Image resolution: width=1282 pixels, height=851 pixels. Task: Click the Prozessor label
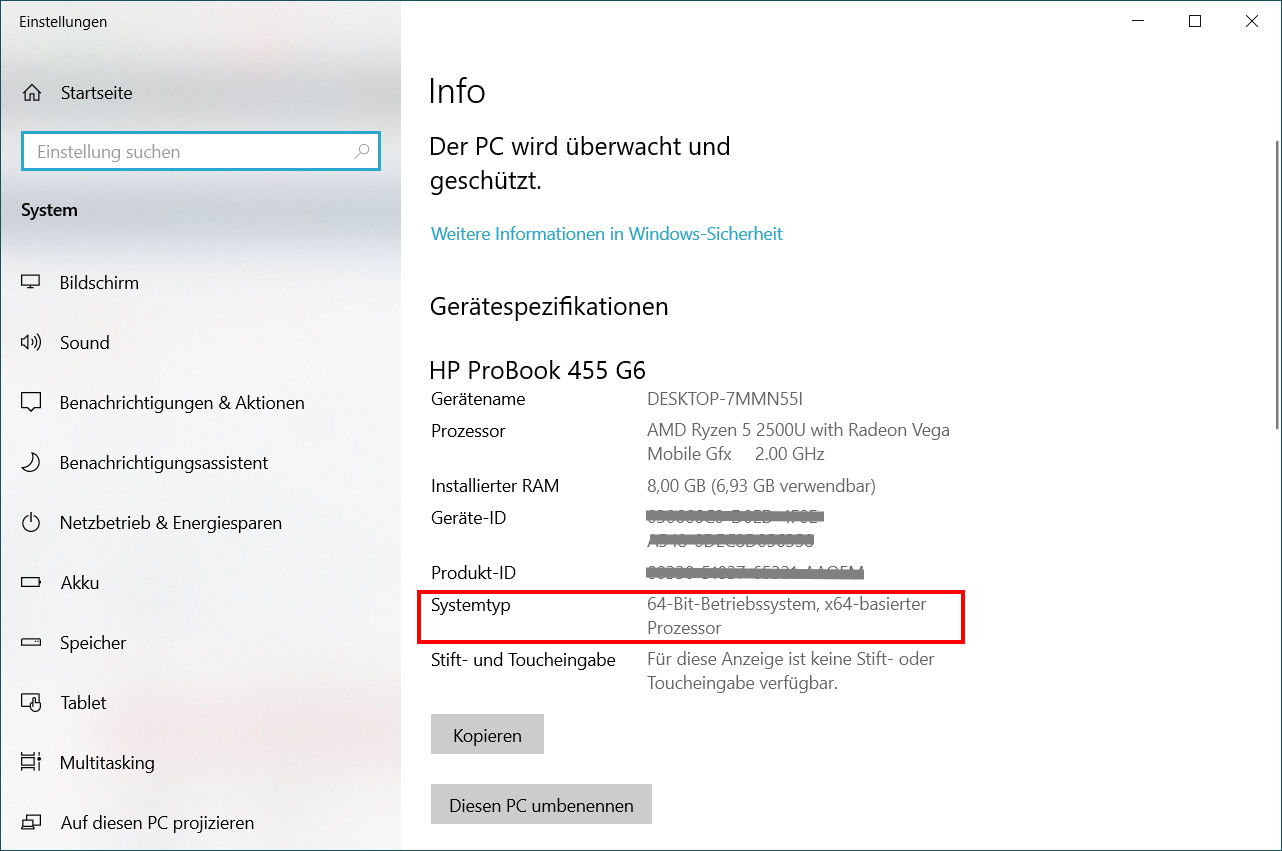pos(468,431)
